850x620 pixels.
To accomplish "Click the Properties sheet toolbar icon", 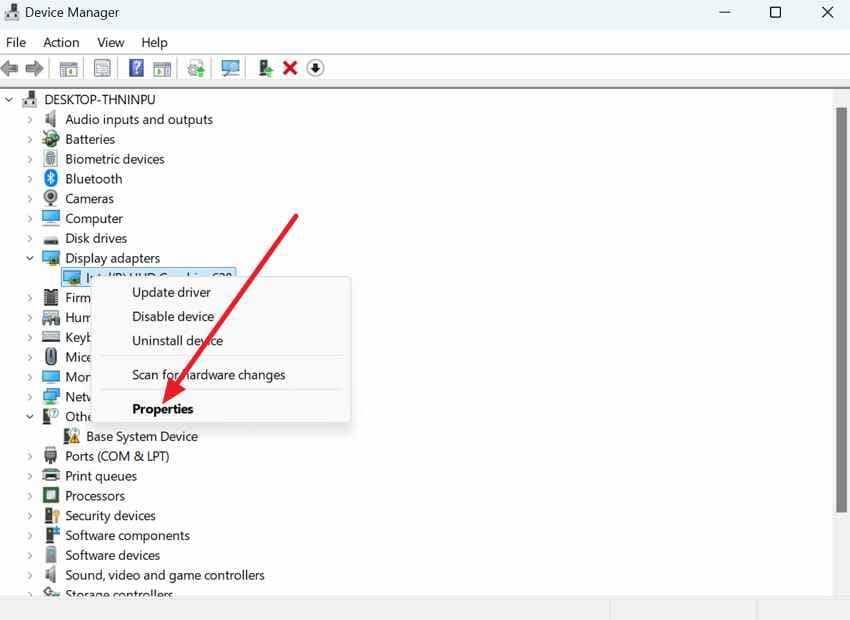I will coord(102,68).
